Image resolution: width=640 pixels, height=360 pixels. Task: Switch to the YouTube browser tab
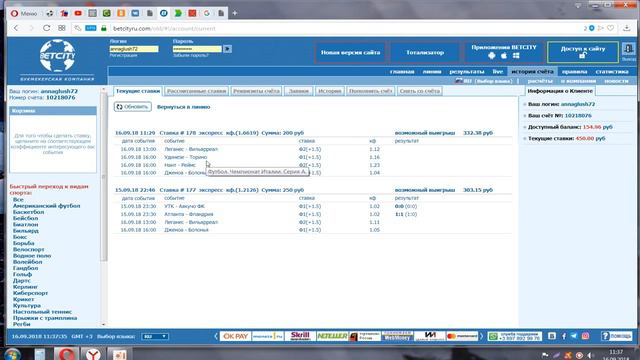pyautogui.click(x=78, y=13)
